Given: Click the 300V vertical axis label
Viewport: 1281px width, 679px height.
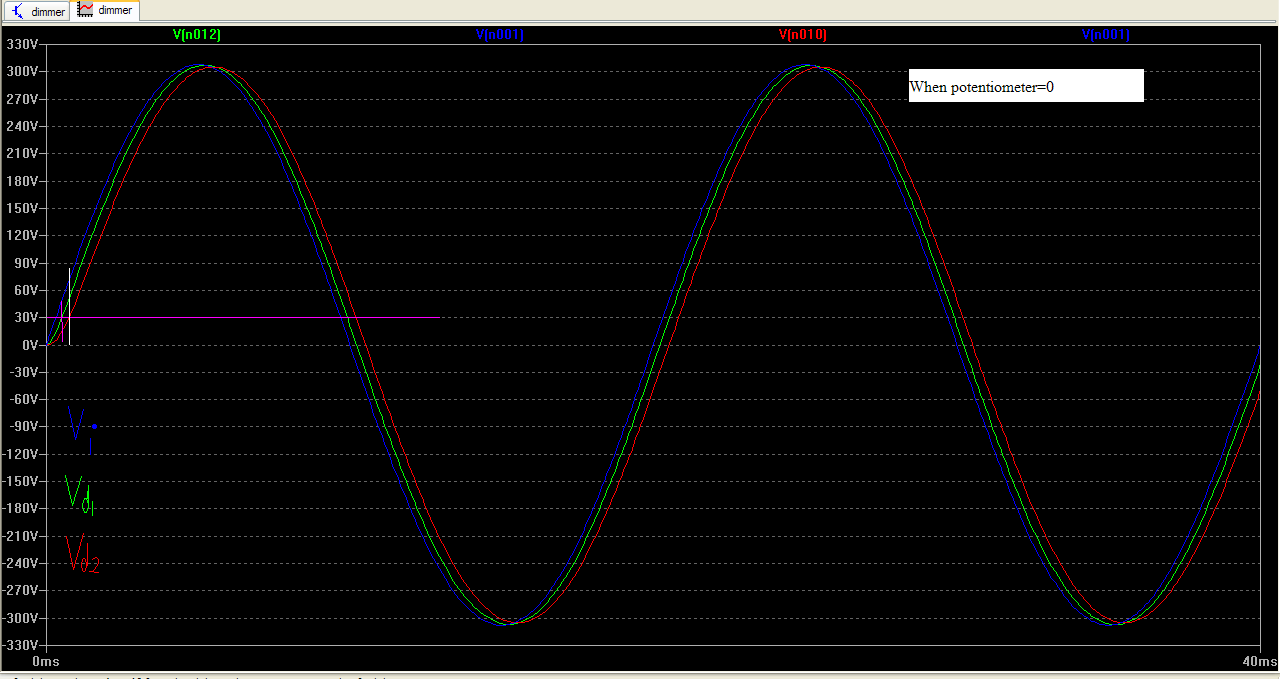Looking at the screenshot, I should pos(22,72).
